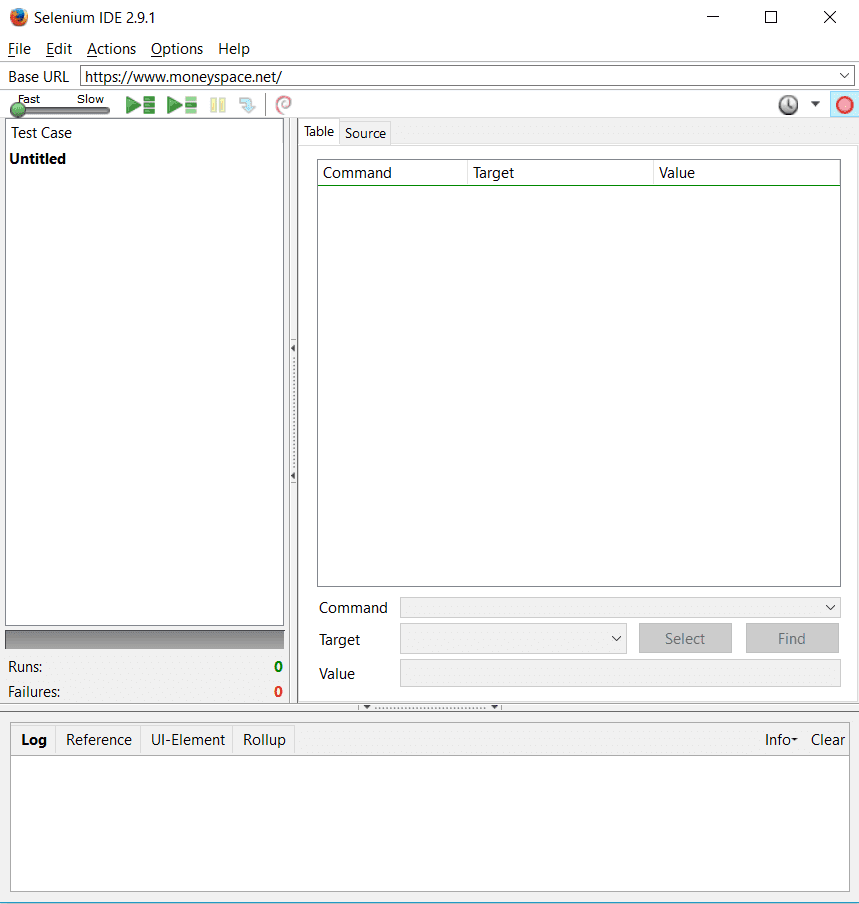Open scheduler options dropdown arrow
The image size is (859, 904).
[815, 104]
